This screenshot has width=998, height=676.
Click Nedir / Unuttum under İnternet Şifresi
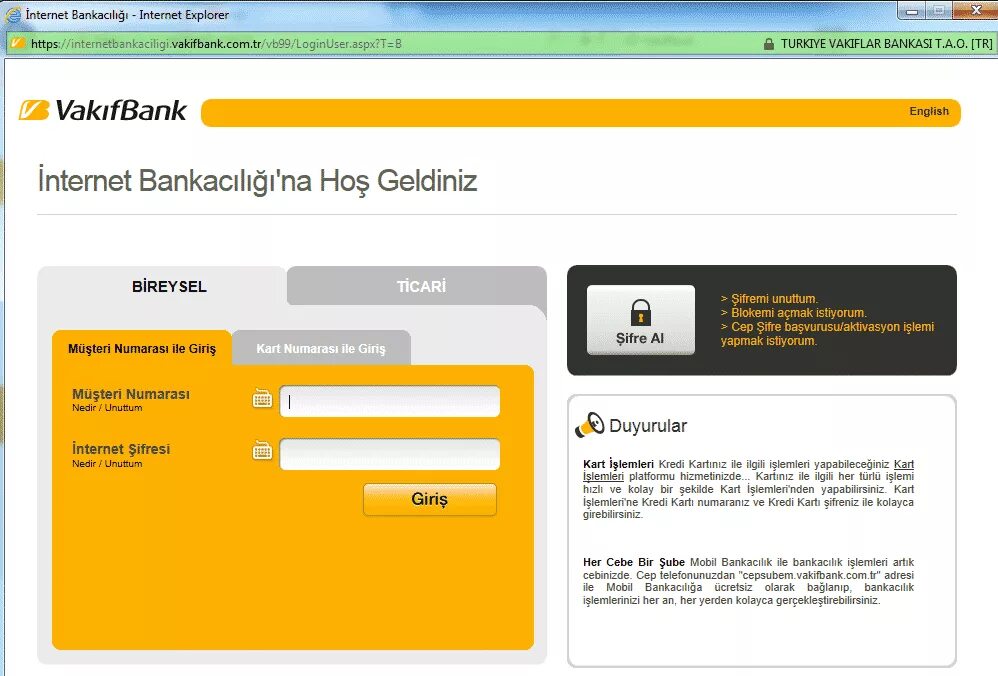(107, 463)
